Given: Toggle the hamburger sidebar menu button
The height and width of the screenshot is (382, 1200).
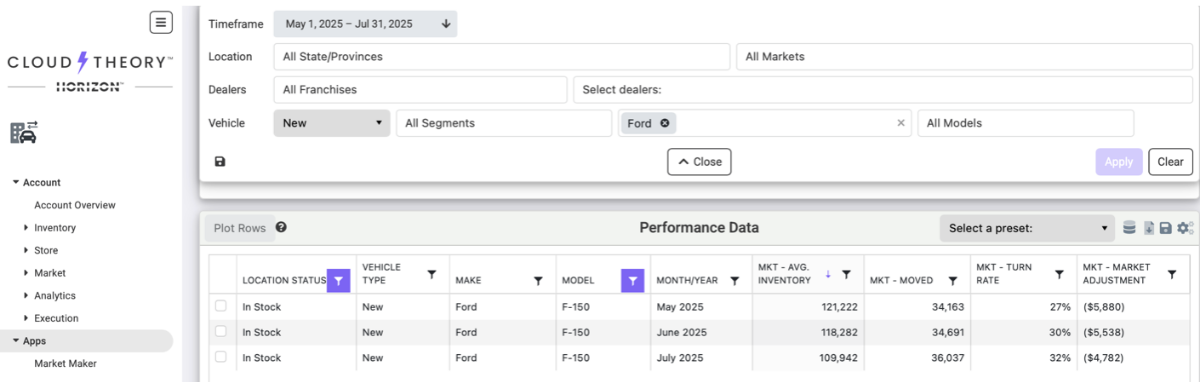Looking at the screenshot, I should point(161,22).
